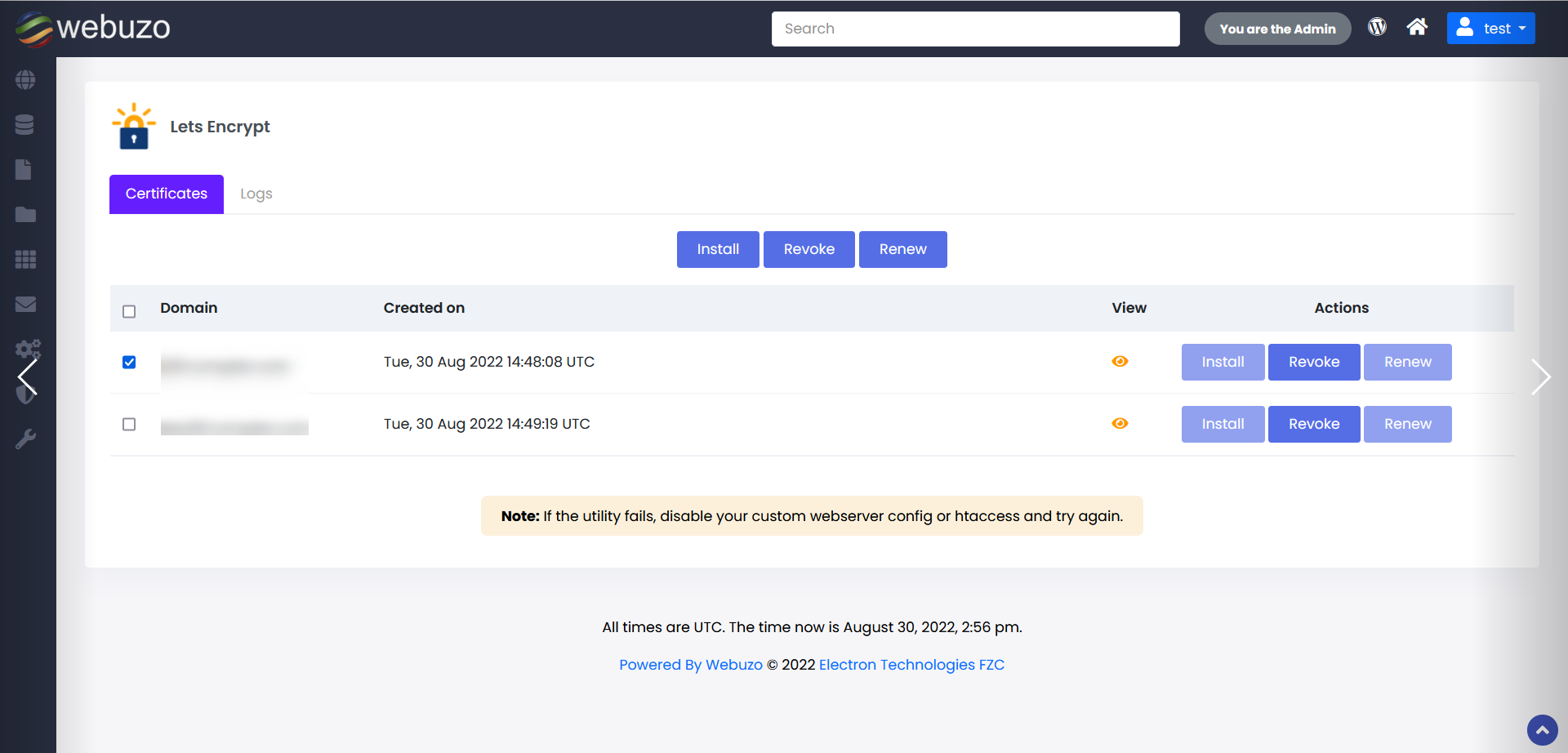This screenshot has width=1568, height=753.
Task: Open the apps grid sidebar icon
Action: tap(25, 260)
